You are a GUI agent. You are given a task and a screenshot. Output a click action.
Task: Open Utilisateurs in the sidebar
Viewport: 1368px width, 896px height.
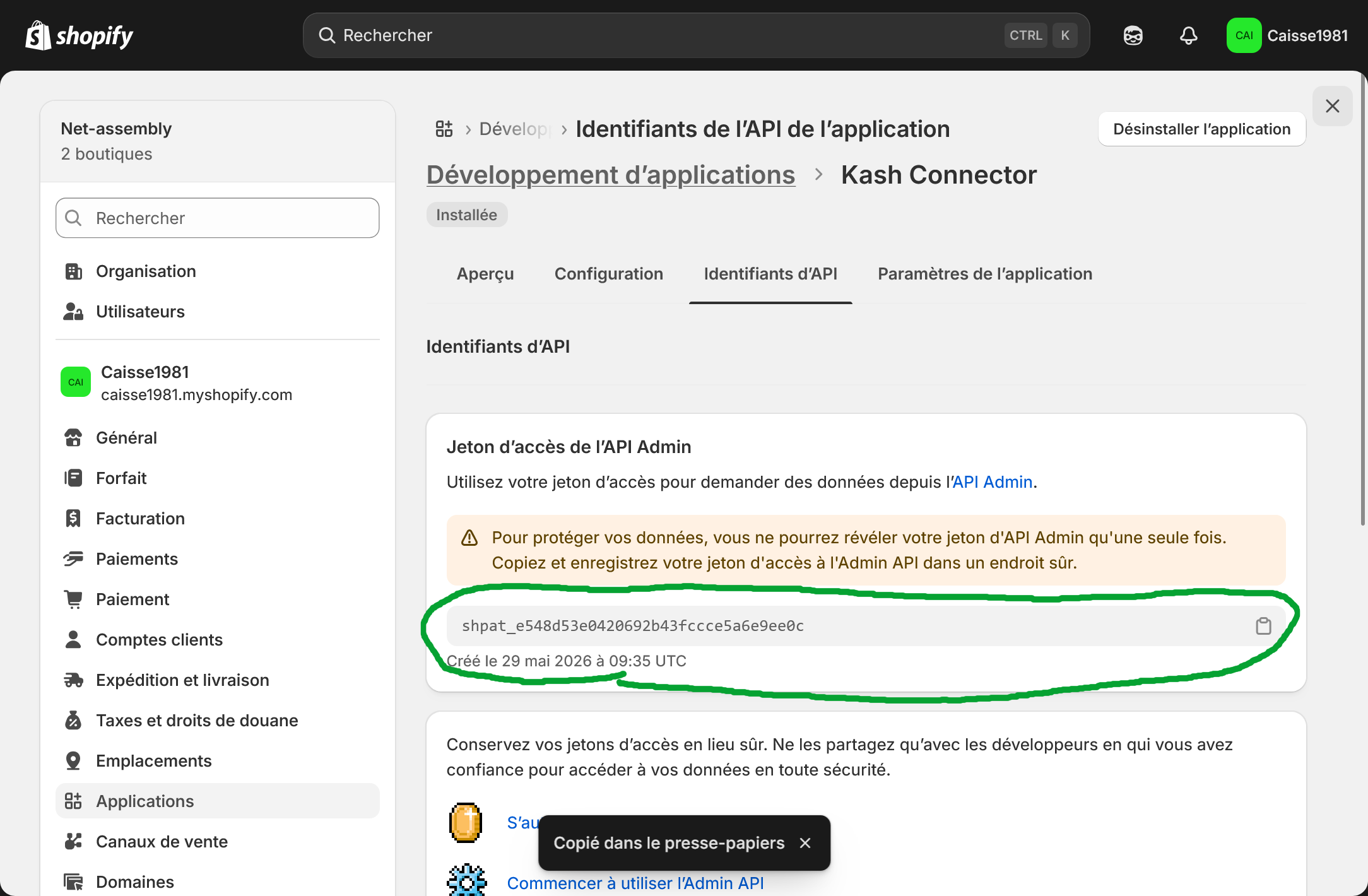point(218,312)
